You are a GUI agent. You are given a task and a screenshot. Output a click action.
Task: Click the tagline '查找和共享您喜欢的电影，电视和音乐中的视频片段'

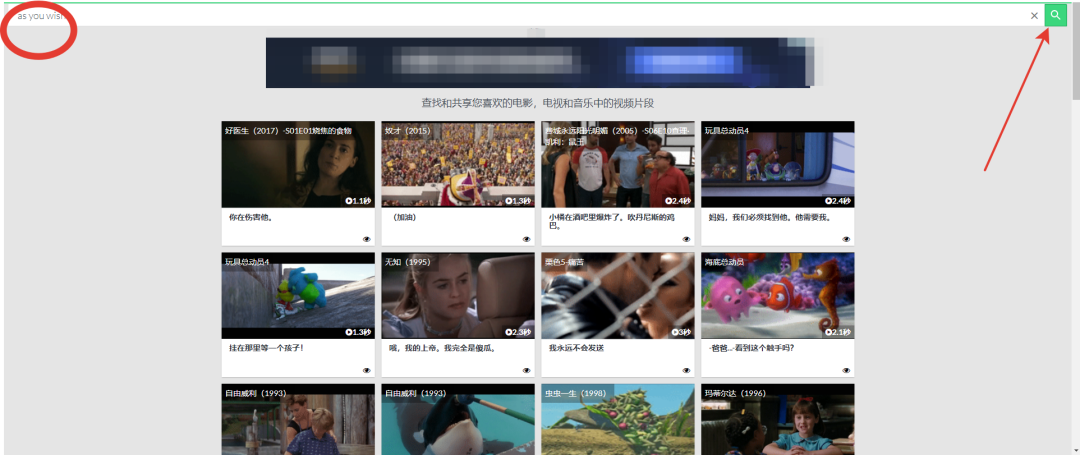[x=537, y=103]
